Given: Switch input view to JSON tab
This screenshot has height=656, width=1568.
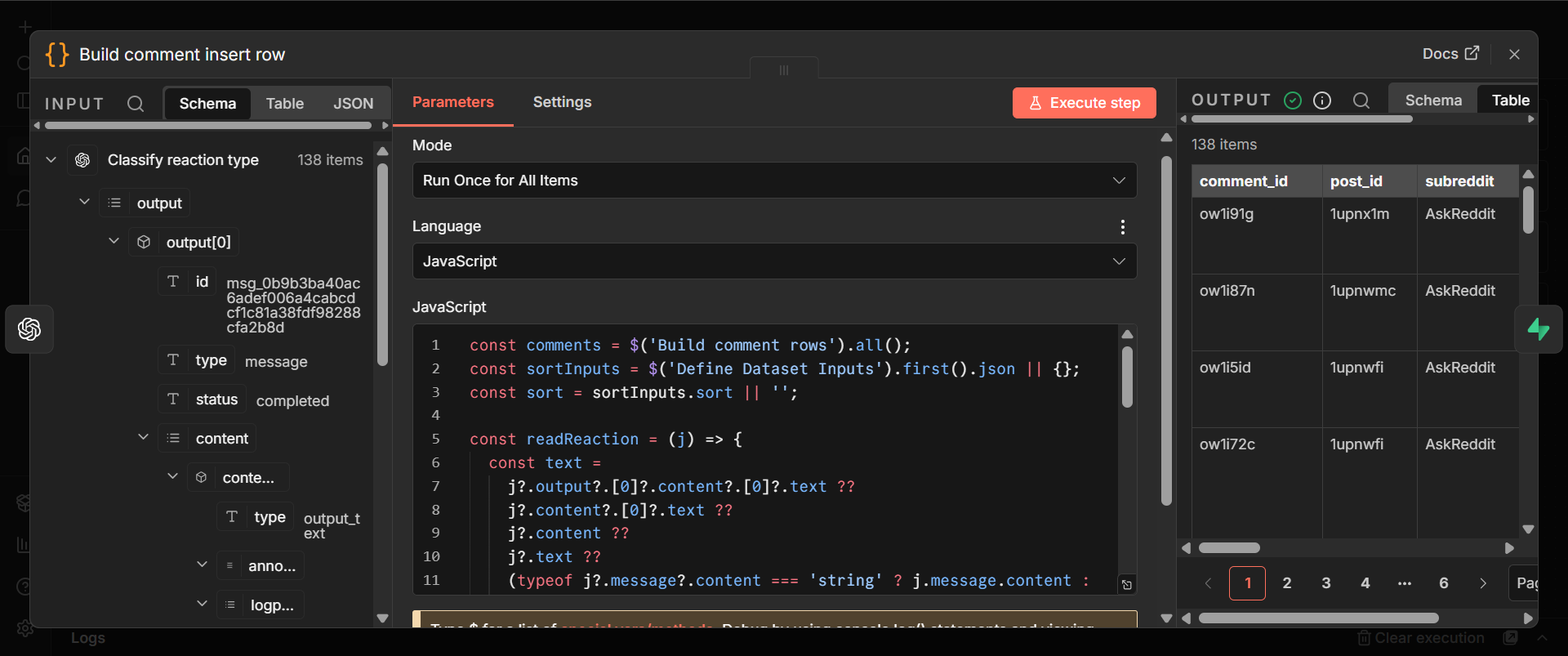Looking at the screenshot, I should coord(353,104).
